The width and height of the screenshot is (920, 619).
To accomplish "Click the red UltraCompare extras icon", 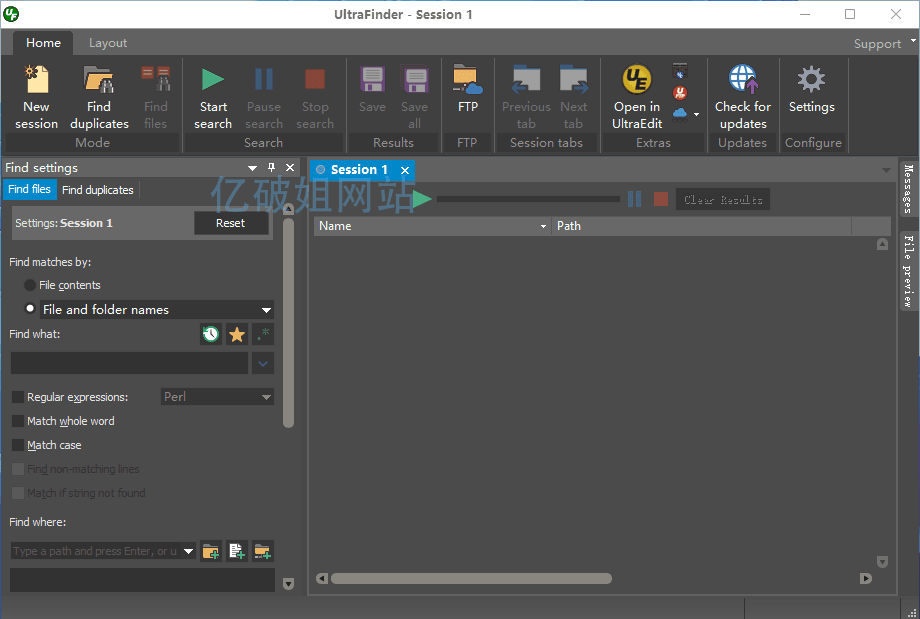I will (x=680, y=93).
